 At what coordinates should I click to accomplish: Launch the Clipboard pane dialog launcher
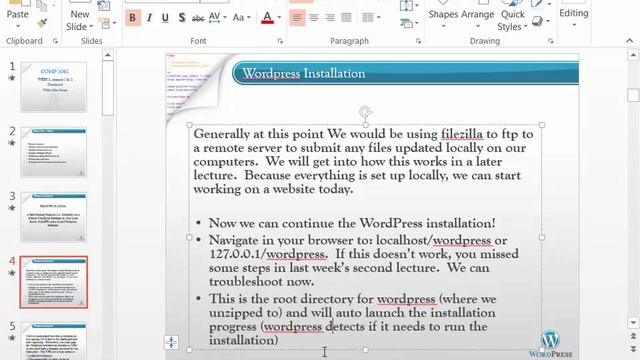55,41
